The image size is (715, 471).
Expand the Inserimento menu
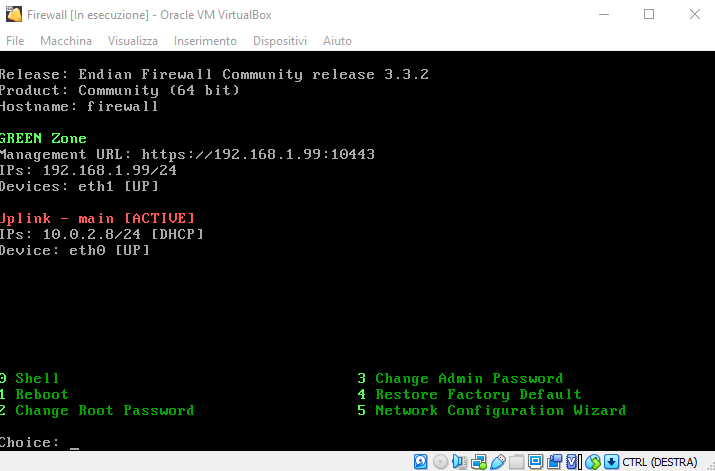point(205,41)
